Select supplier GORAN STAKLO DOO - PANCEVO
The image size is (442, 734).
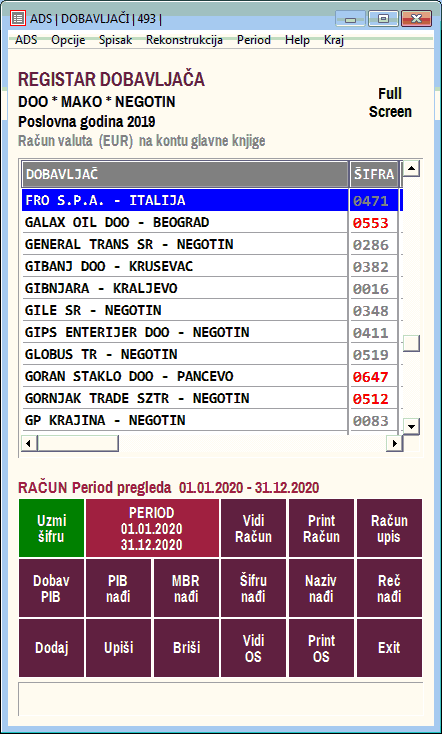pos(185,376)
